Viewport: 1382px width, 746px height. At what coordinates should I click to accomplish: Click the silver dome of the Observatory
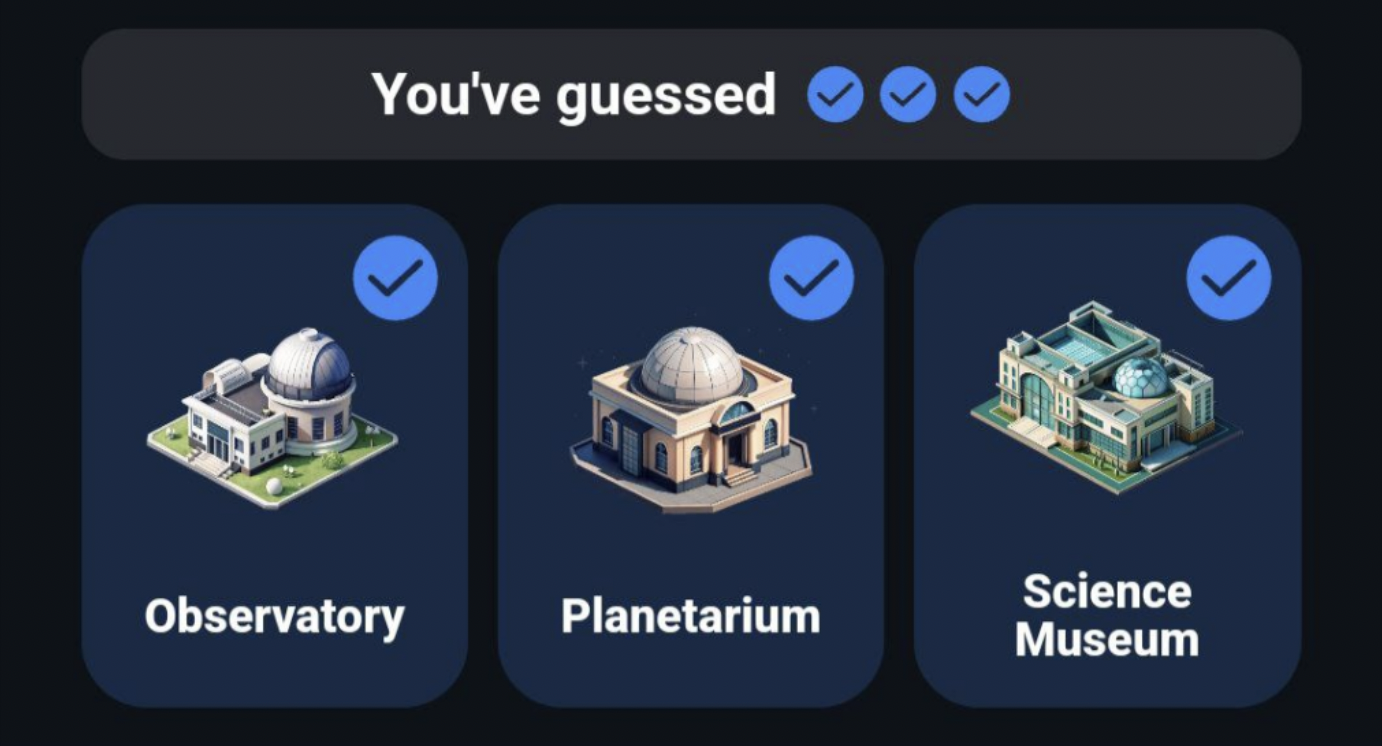308,363
